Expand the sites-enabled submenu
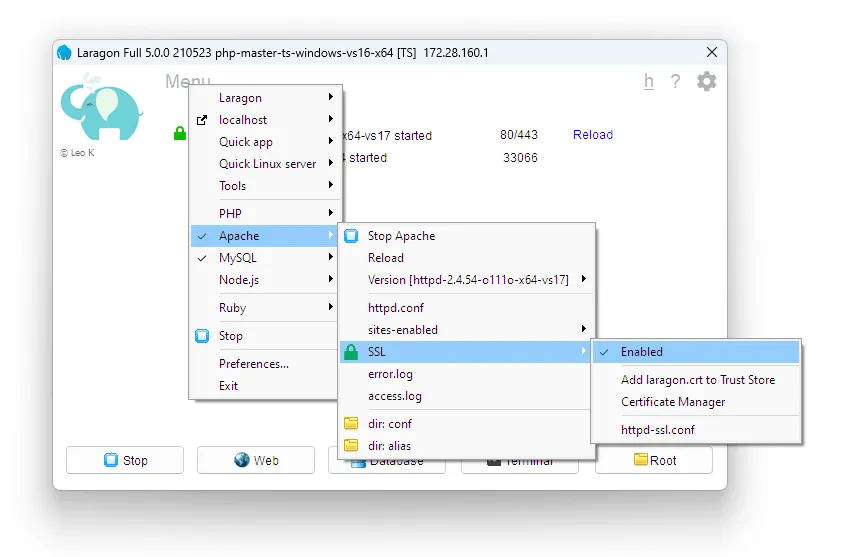This screenshot has height=557, width=851. pyautogui.click(x=403, y=330)
